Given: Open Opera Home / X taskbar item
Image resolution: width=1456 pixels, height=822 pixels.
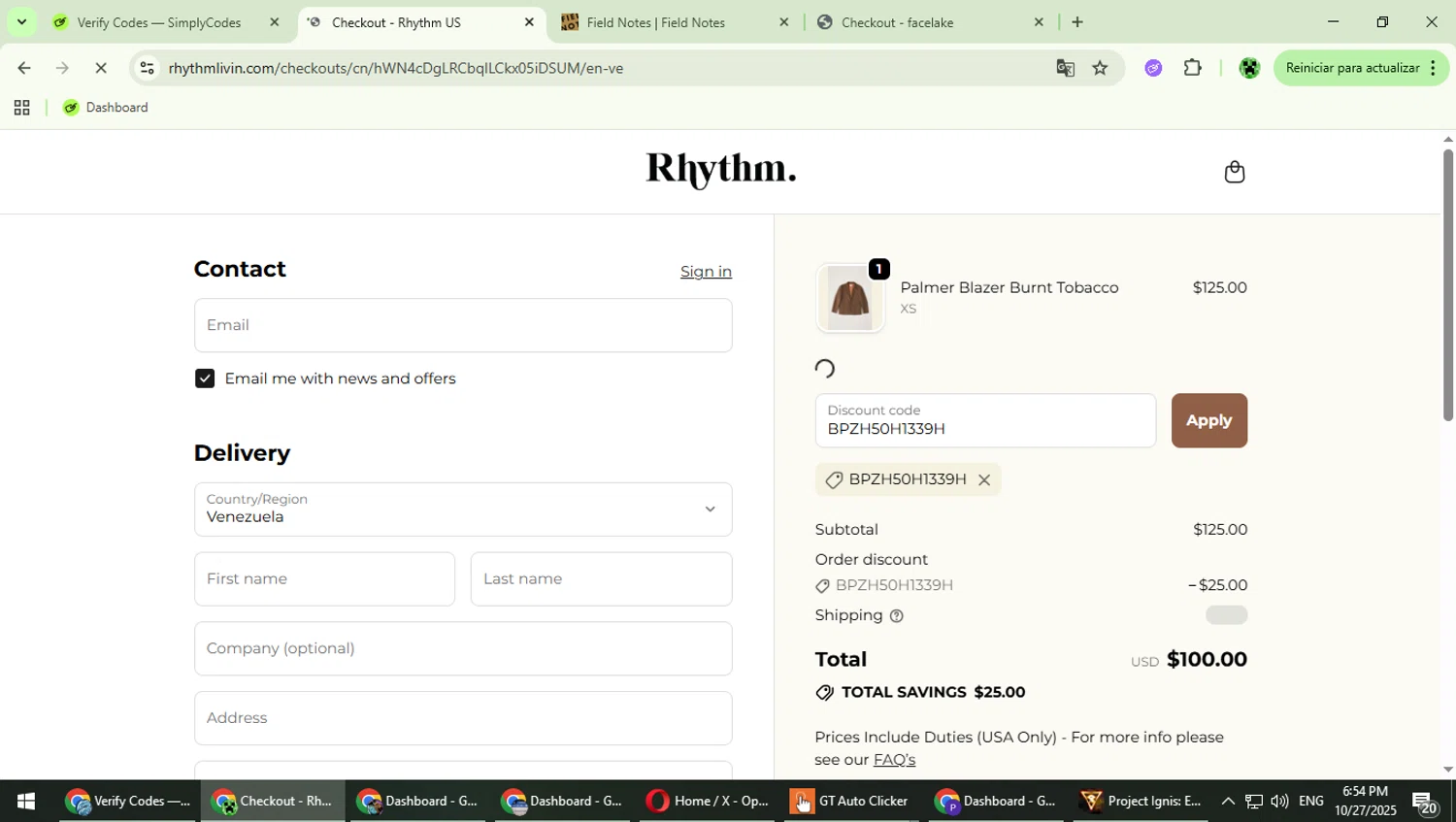Looking at the screenshot, I should 708,802.
